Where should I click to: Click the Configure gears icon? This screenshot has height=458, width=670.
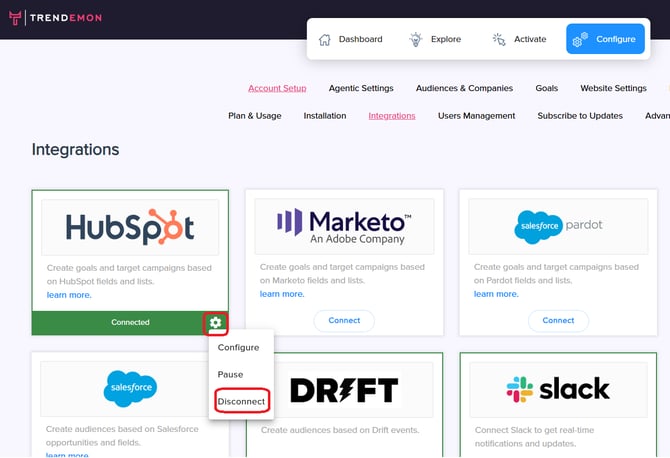[580, 39]
